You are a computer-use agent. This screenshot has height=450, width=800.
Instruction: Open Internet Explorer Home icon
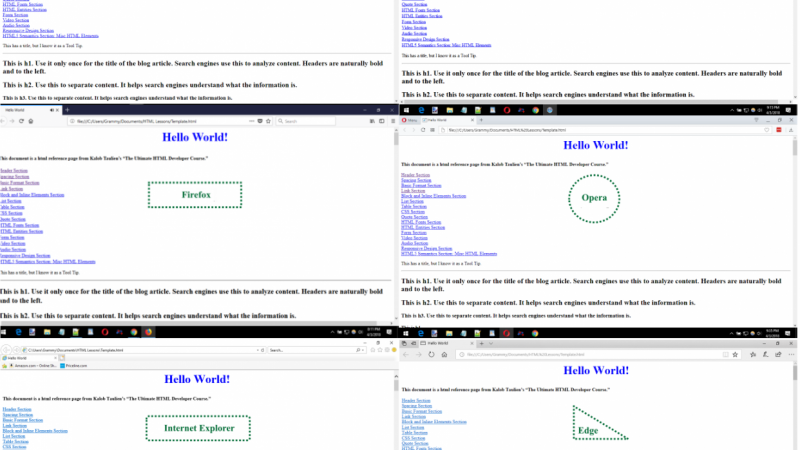tap(373, 350)
